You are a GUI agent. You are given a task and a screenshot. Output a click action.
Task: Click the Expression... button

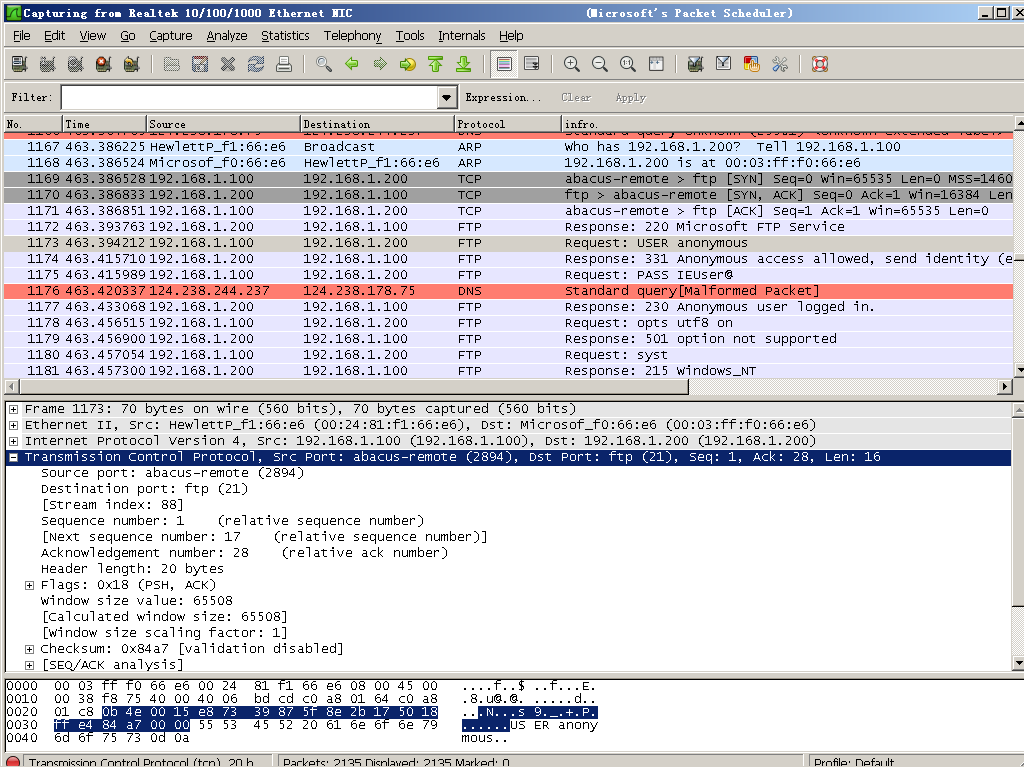[503, 98]
